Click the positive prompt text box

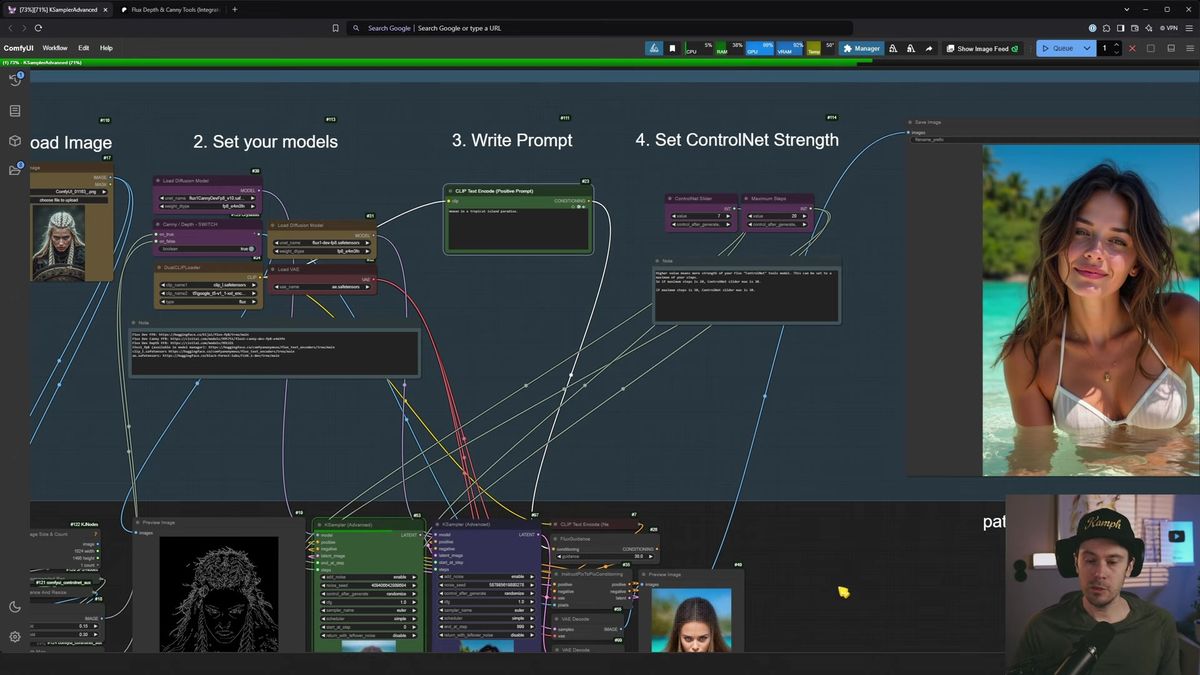517,229
